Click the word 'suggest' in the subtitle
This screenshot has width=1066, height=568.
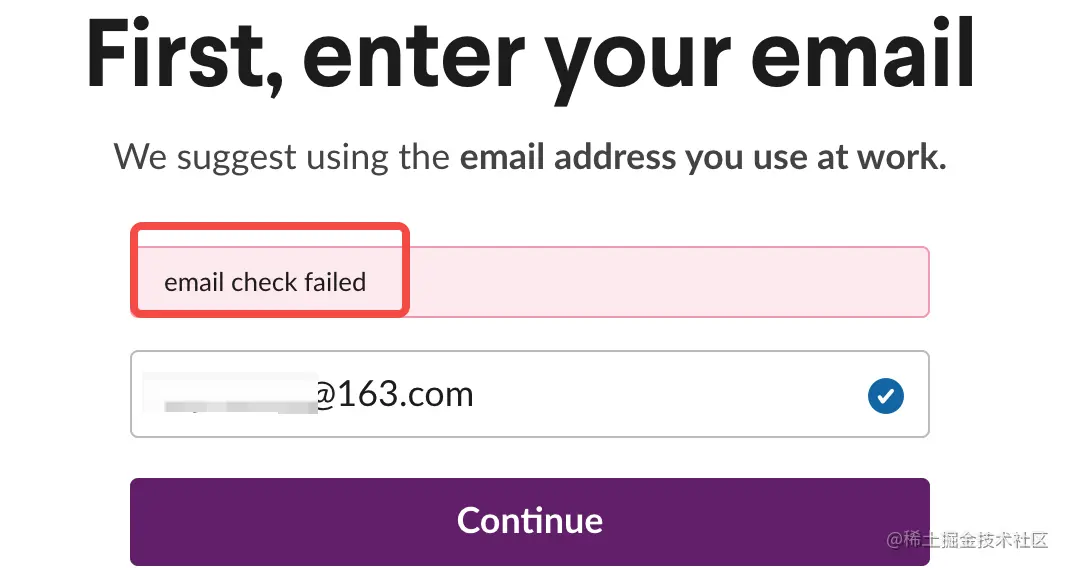point(237,159)
